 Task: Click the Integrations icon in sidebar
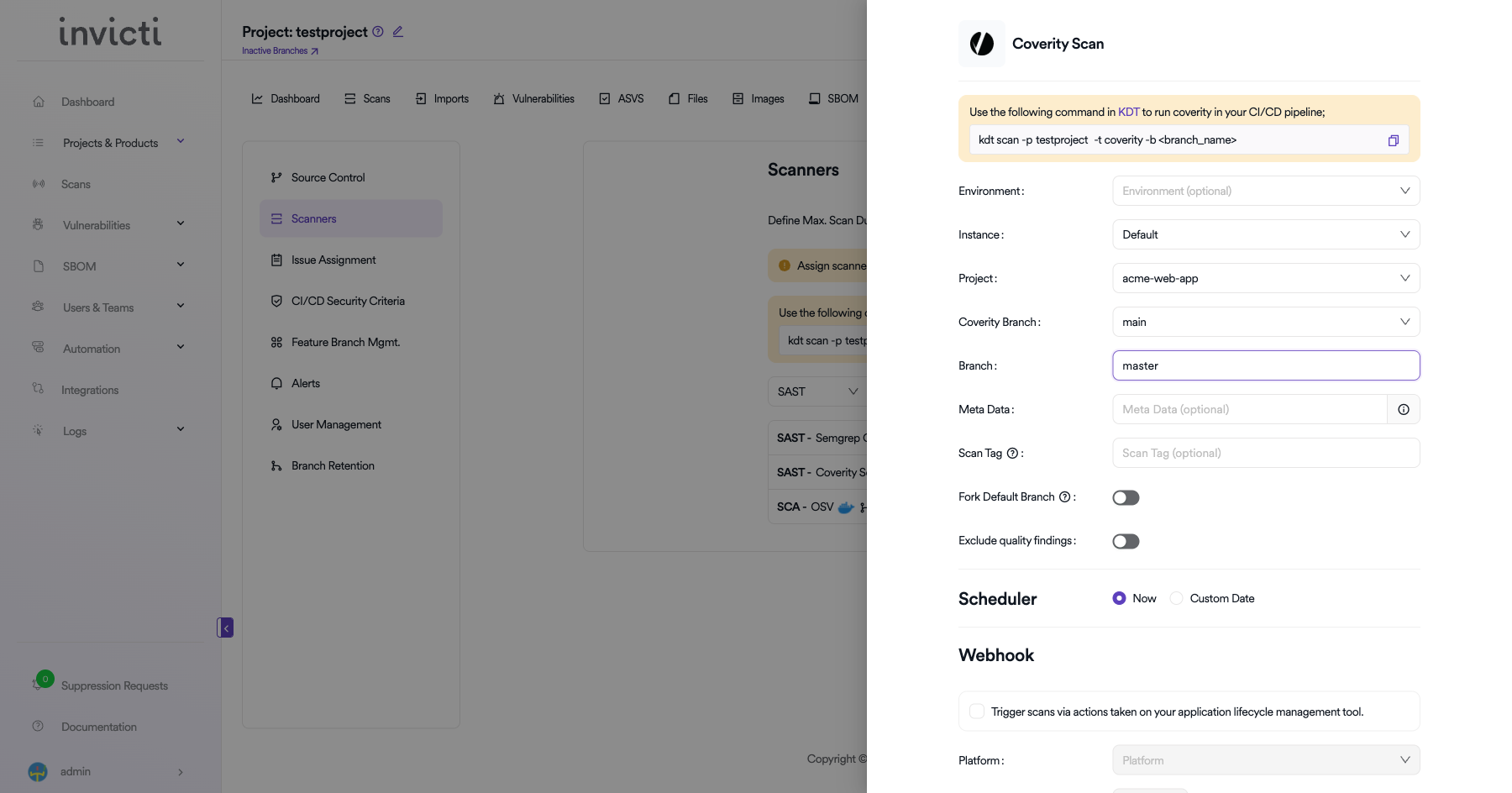click(39, 389)
